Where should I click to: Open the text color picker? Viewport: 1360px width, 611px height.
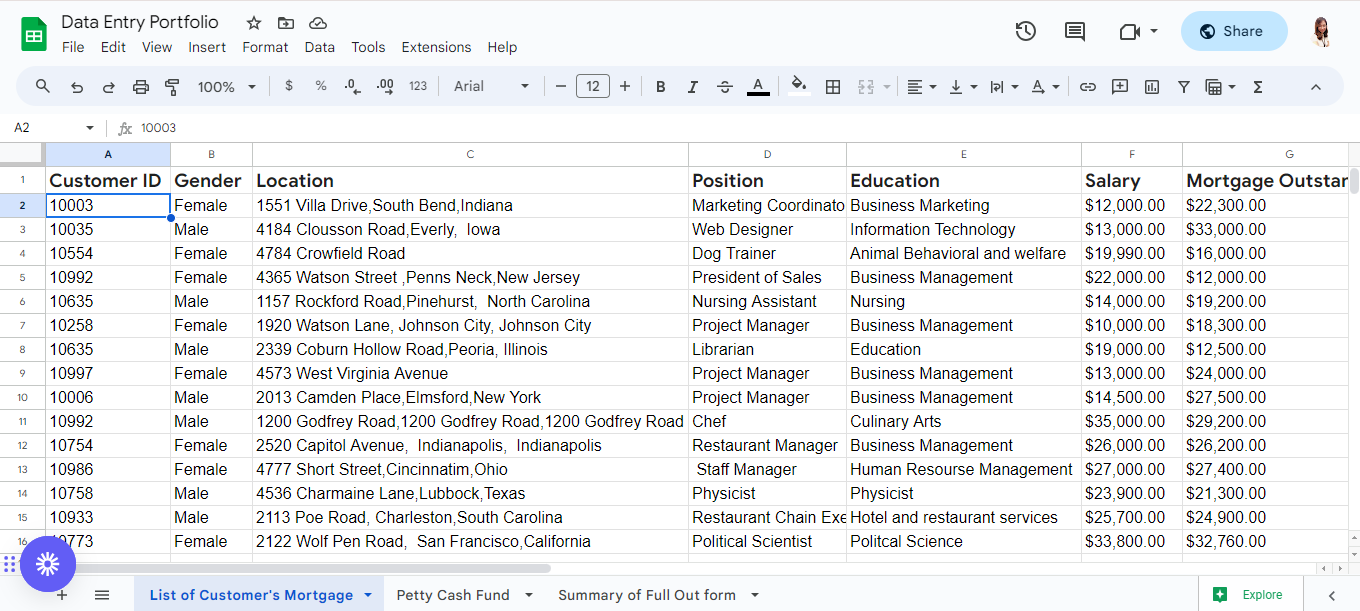(x=758, y=87)
